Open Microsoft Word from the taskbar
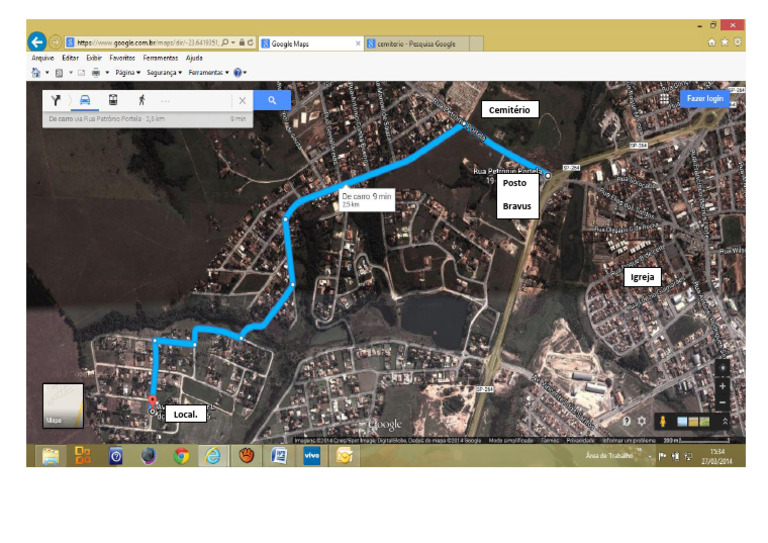 coord(279,456)
